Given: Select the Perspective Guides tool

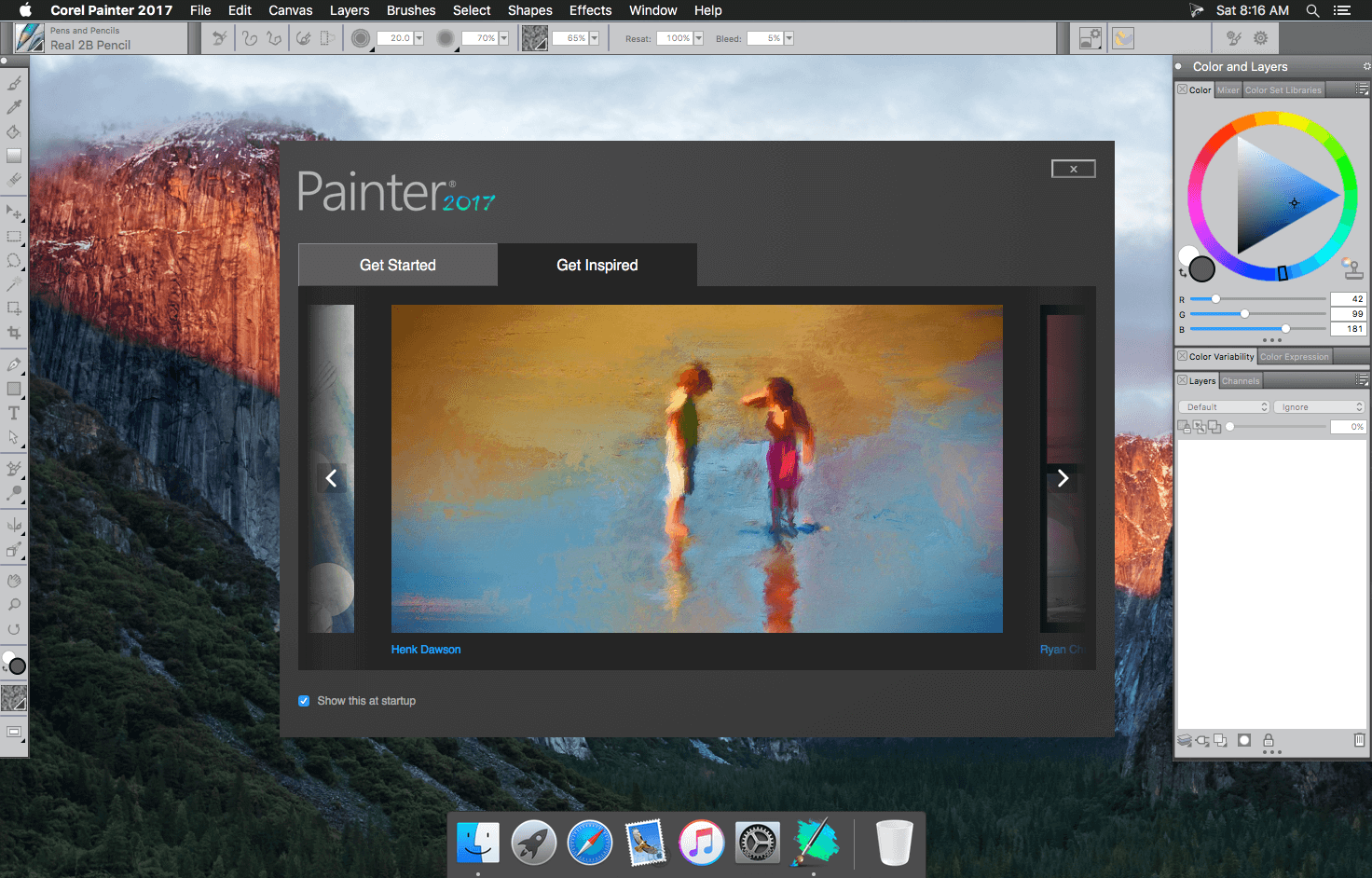Looking at the screenshot, I should (14, 550).
